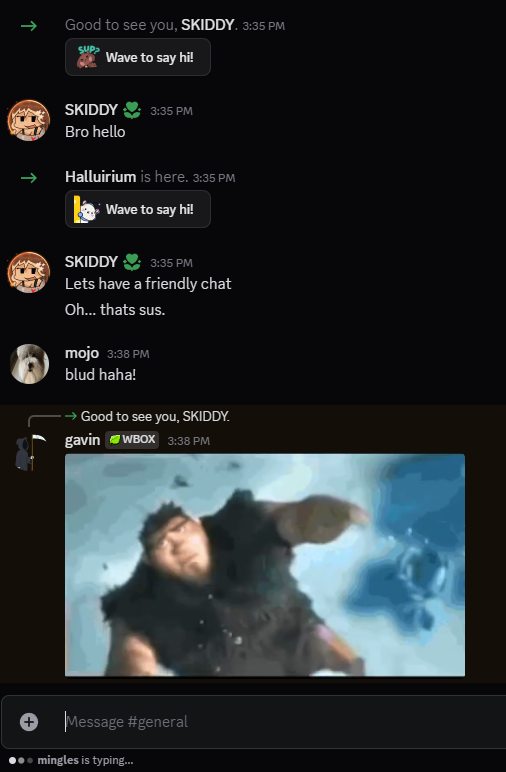Image resolution: width=506 pixels, height=772 pixels.
Task: Open mojo's username above 'blud haha!'
Action: point(82,353)
